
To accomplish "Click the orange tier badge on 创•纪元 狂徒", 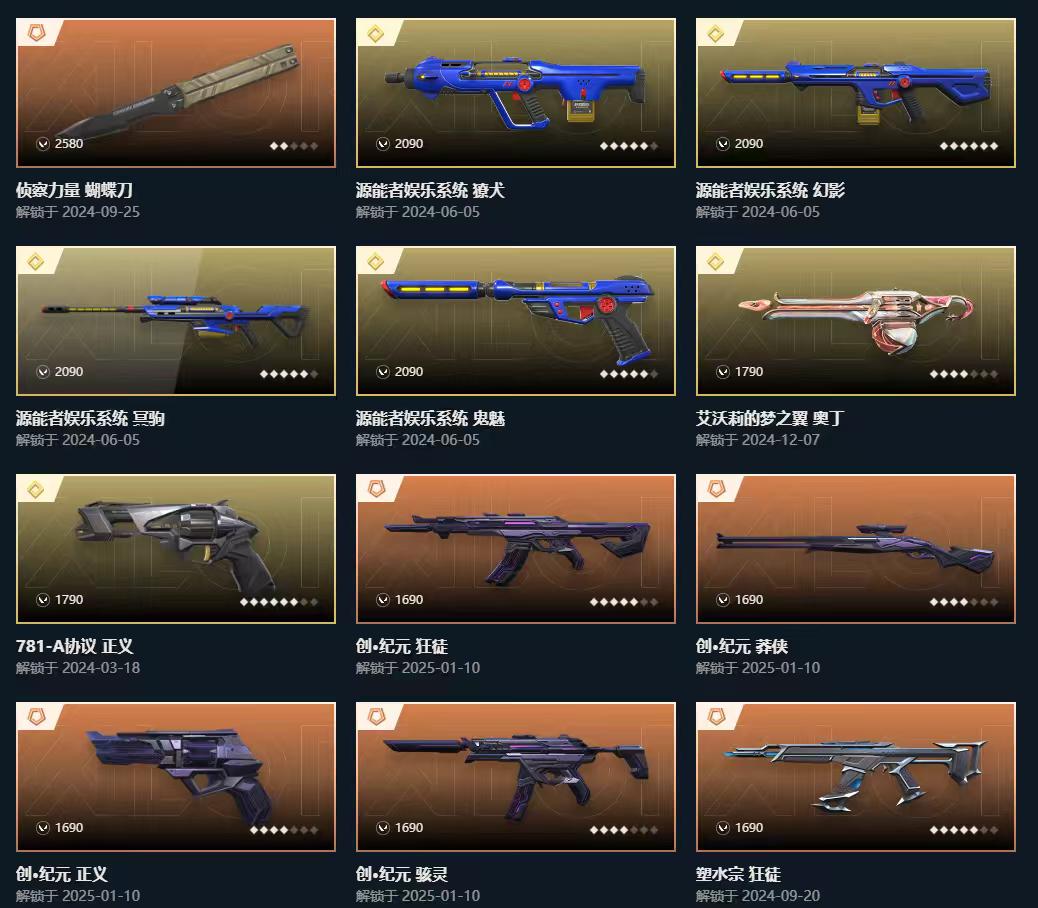I will tap(376, 488).
